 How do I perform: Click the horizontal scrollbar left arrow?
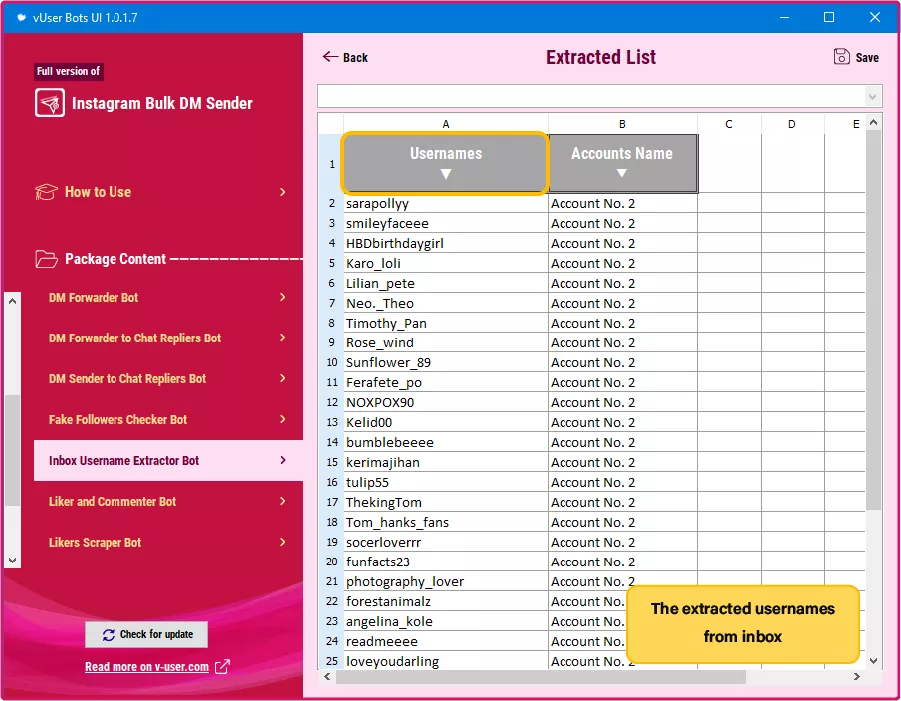click(327, 677)
